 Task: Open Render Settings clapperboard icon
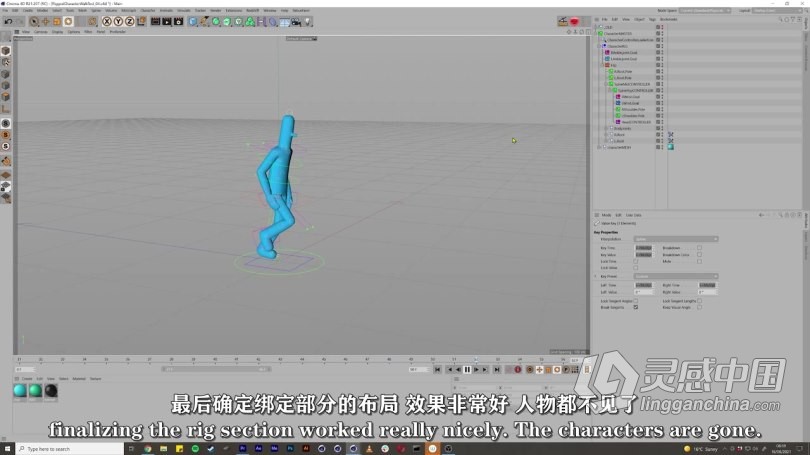pyautogui.click(x=178, y=22)
